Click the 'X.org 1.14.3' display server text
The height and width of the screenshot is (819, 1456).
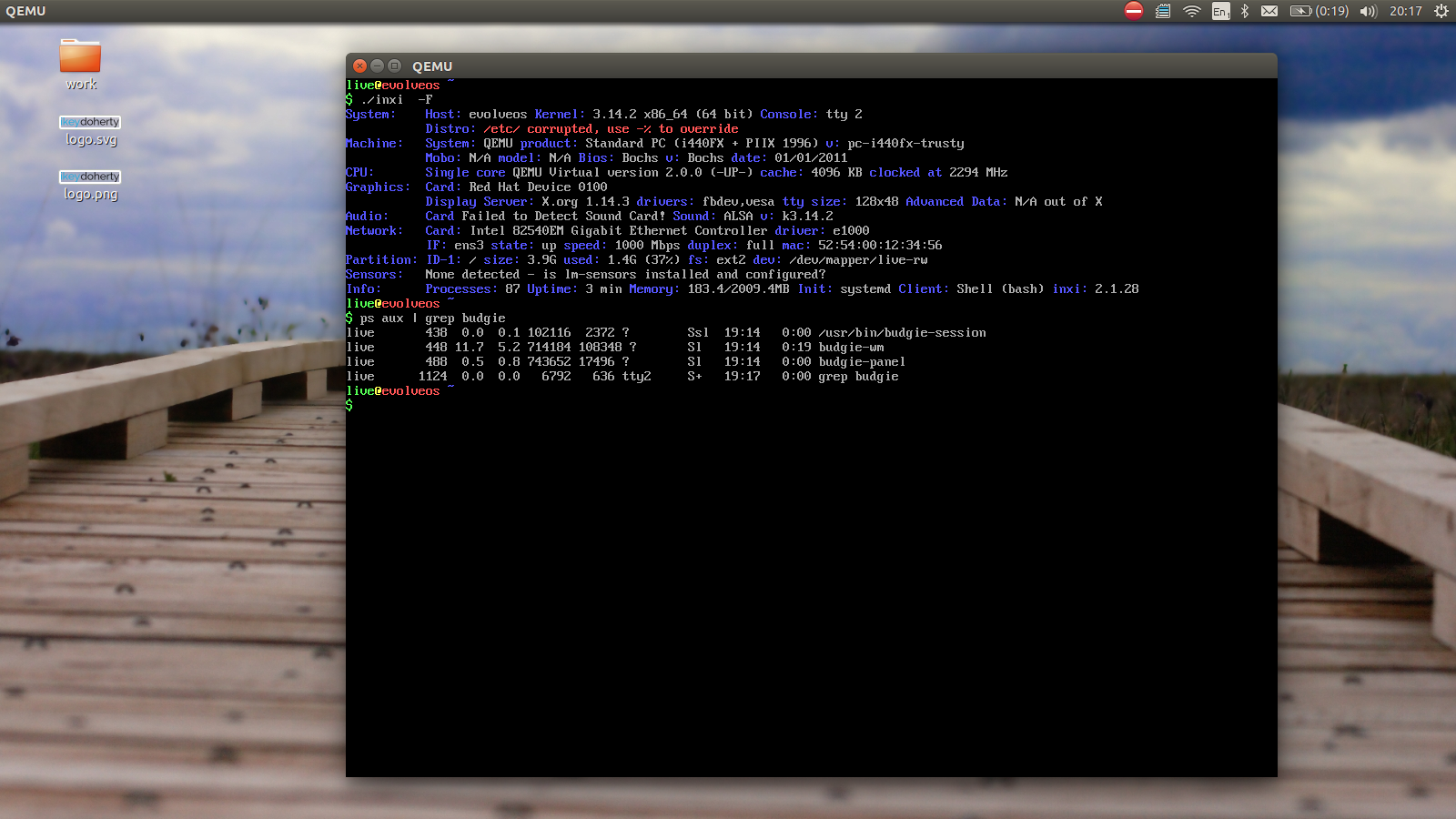[585, 201]
